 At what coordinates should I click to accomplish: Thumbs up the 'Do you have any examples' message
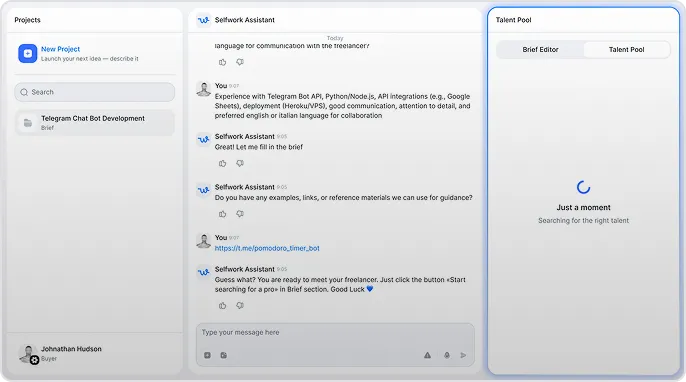pos(222,214)
